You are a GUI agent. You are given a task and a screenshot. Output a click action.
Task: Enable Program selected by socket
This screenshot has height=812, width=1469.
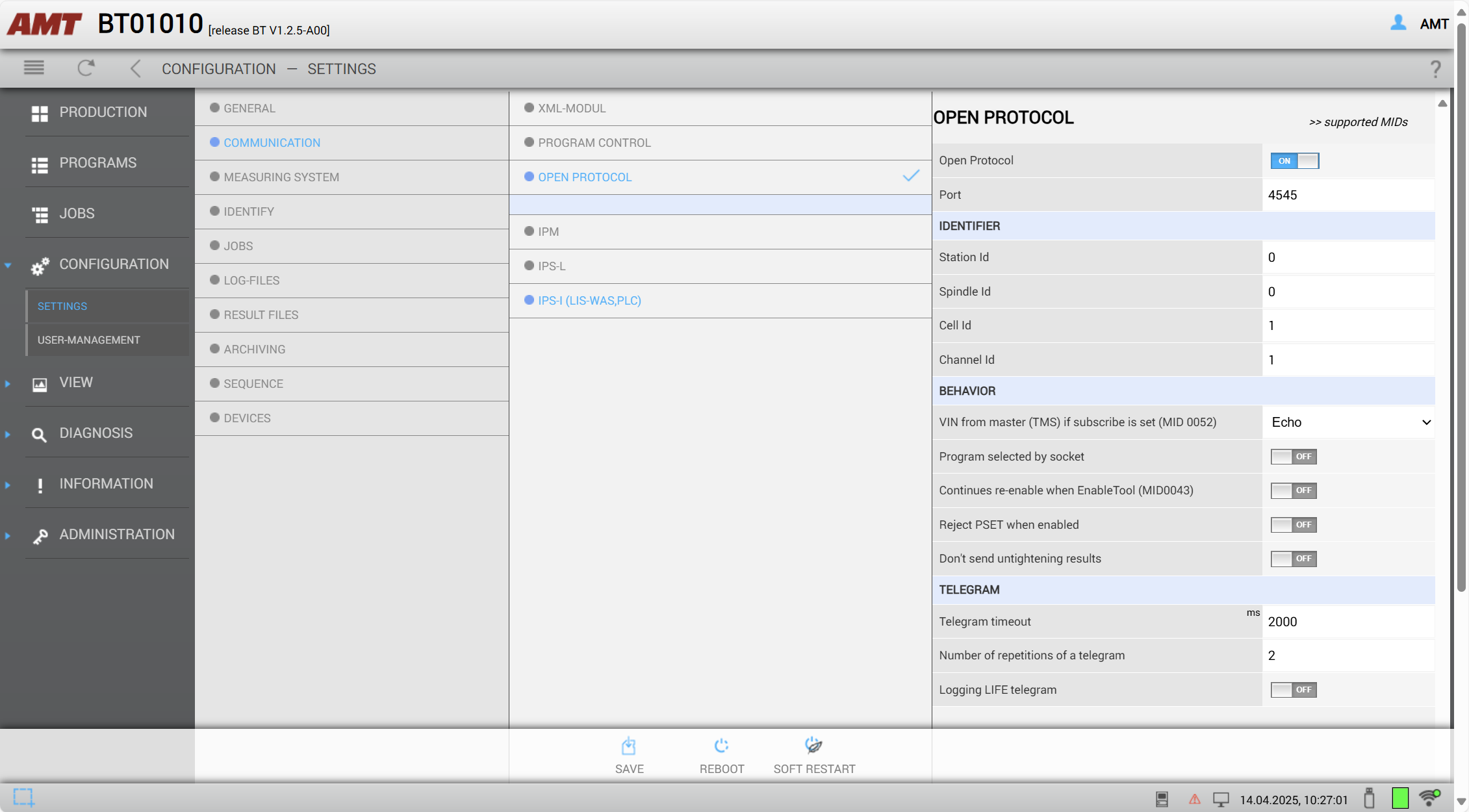click(1294, 457)
